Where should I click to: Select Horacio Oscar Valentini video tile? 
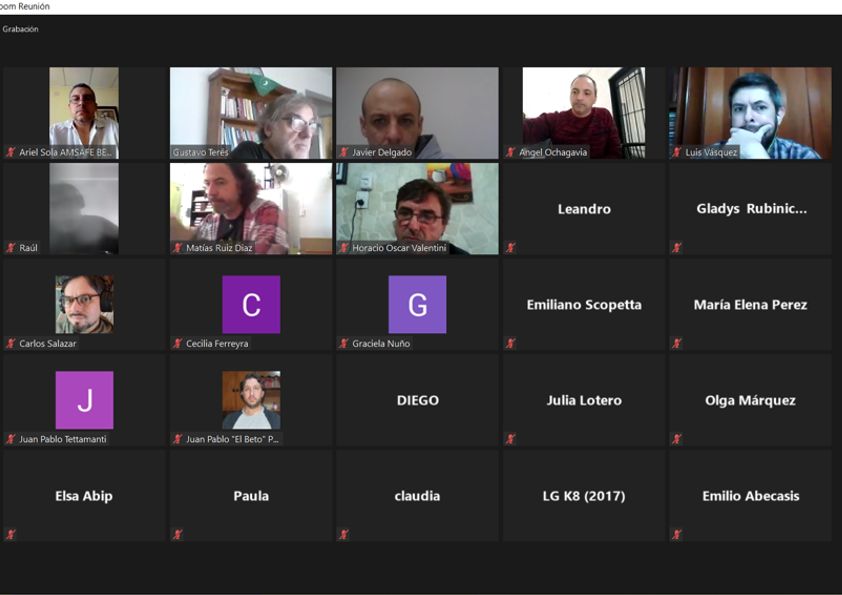pyautogui.click(x=417, y=208)
